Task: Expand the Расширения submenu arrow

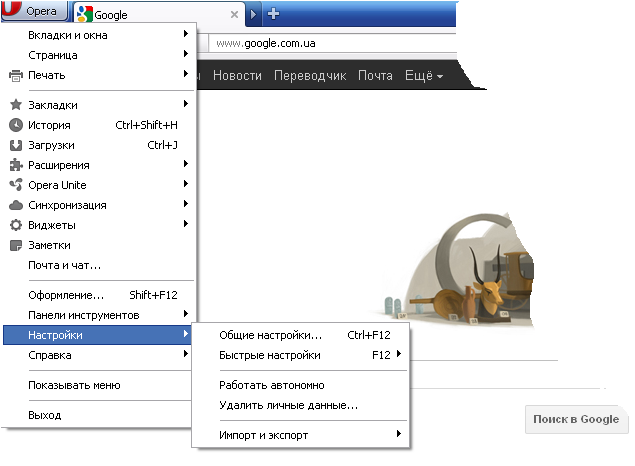Action: click(185, 164)
